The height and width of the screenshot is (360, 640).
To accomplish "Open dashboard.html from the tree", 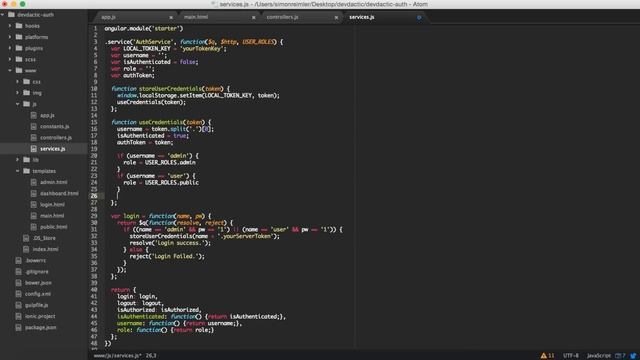I will point(59,193).
